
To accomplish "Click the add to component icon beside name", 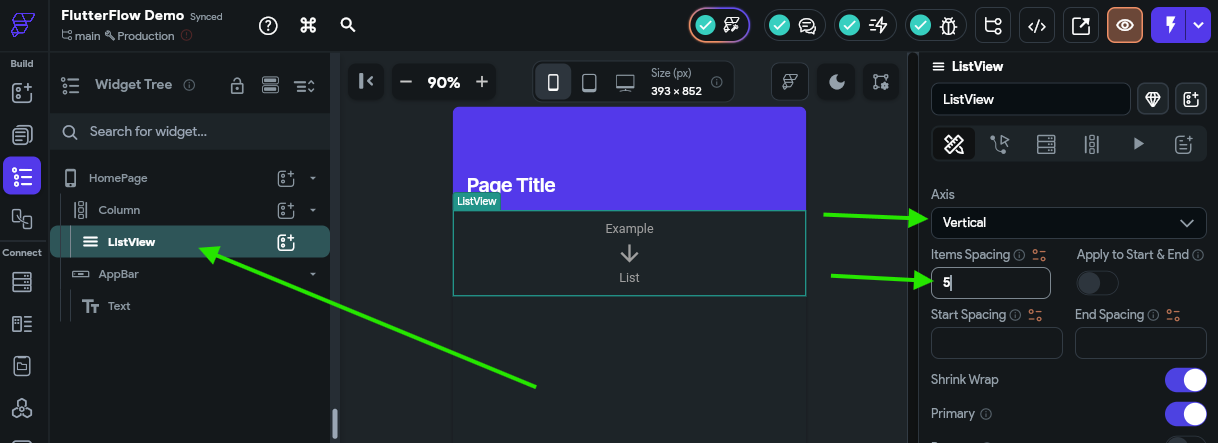I will (x=1191, y=100).
